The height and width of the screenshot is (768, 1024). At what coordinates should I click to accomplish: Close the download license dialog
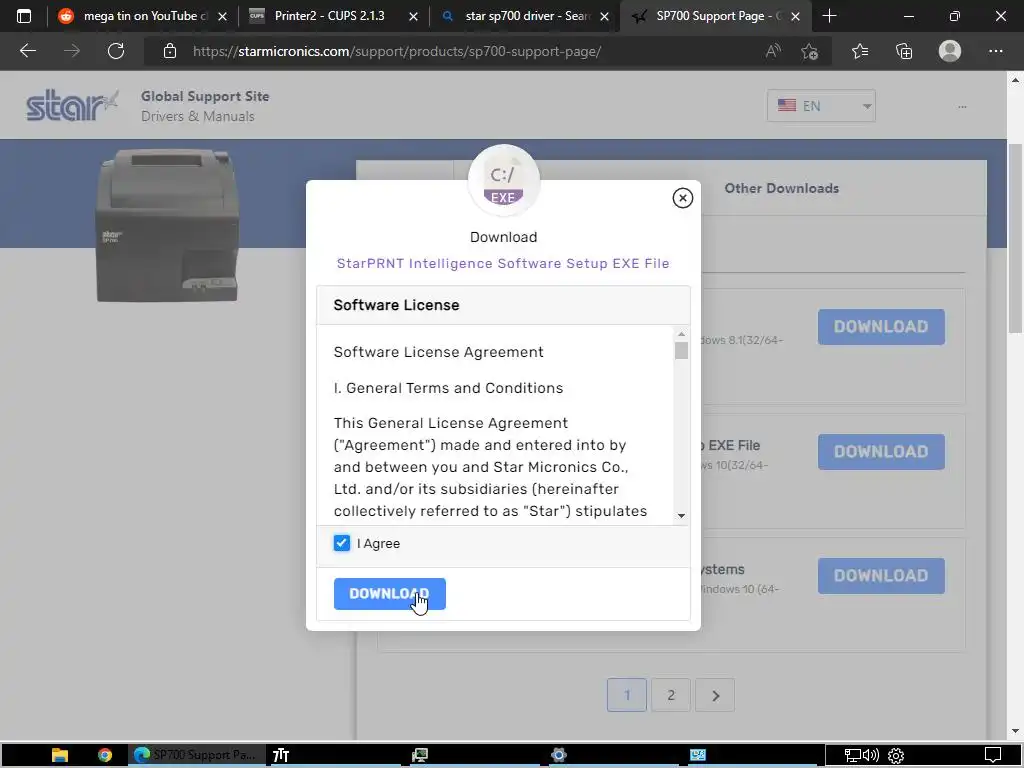pyautogui.click(x=682, y=198)
